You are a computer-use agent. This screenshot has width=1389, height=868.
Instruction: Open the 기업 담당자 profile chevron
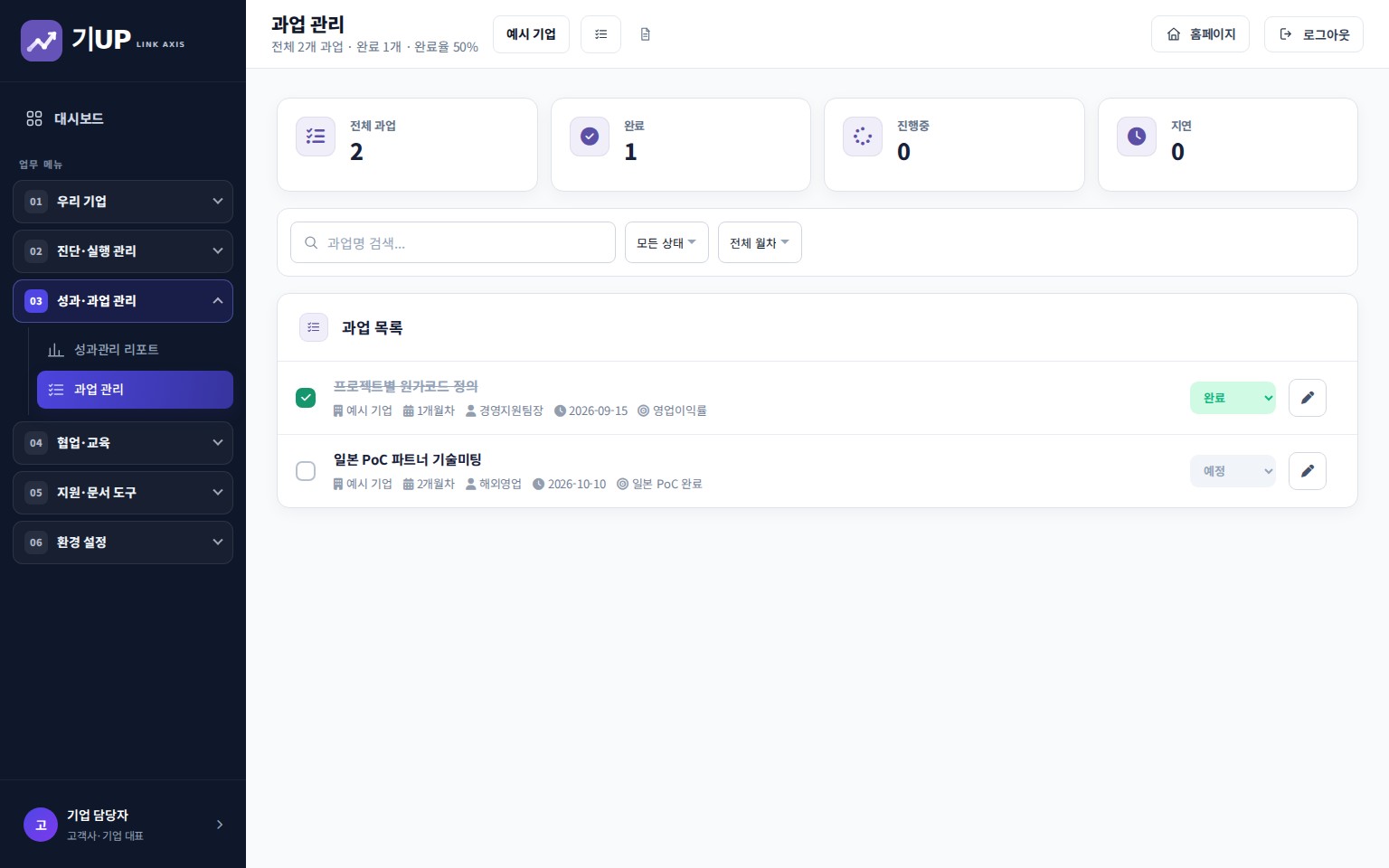pyautogui.click(x=220, y=825)
